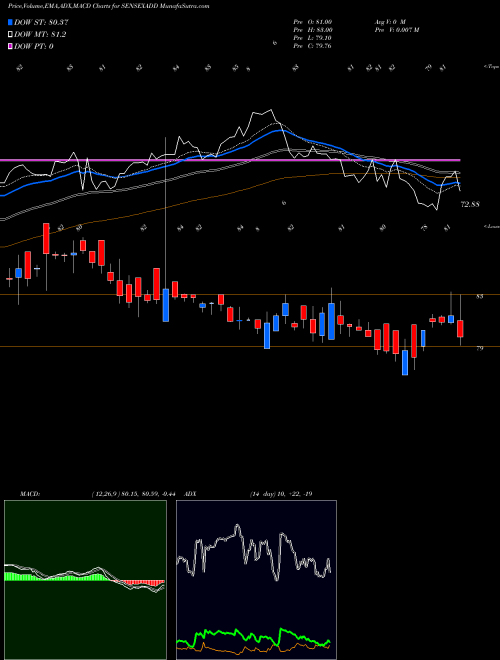Click the 'Pre C: 79.76' close value
Viewport: 500px width, 660px height.
point(313,46)
